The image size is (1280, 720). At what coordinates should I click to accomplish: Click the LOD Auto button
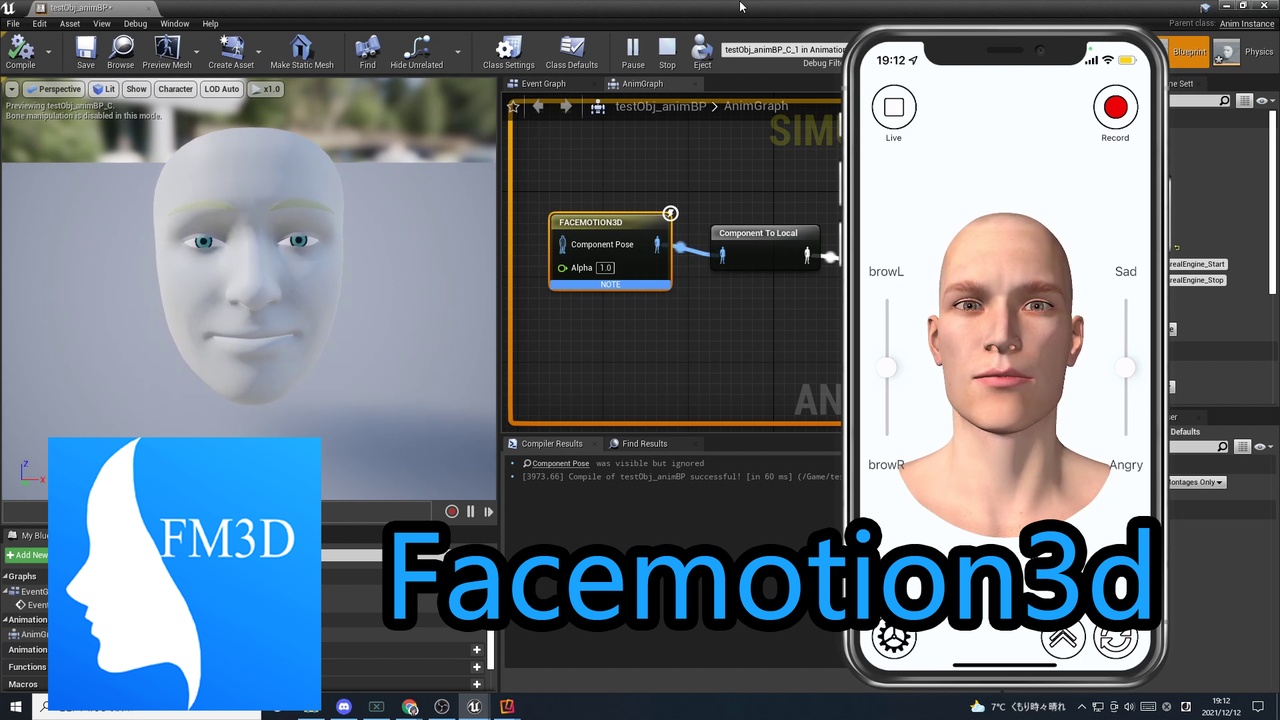click(222, 89)
